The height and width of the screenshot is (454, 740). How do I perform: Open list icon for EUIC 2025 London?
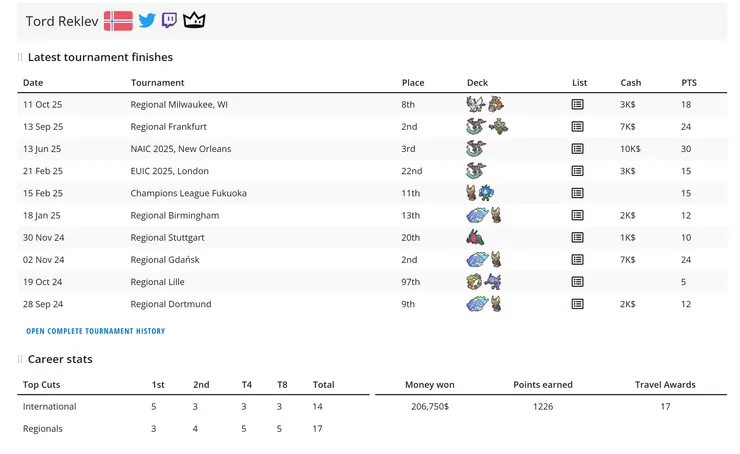coord(578,171)
